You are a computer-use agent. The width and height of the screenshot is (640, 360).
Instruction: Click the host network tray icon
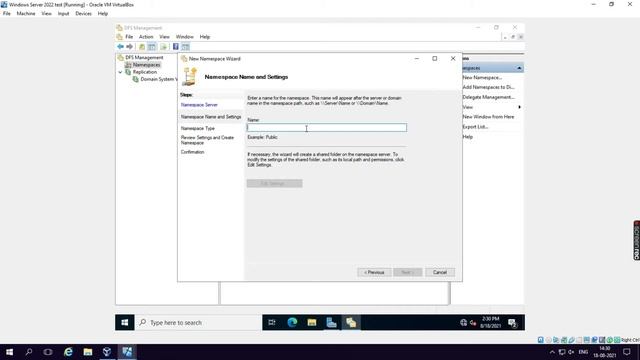pos(562,352)
